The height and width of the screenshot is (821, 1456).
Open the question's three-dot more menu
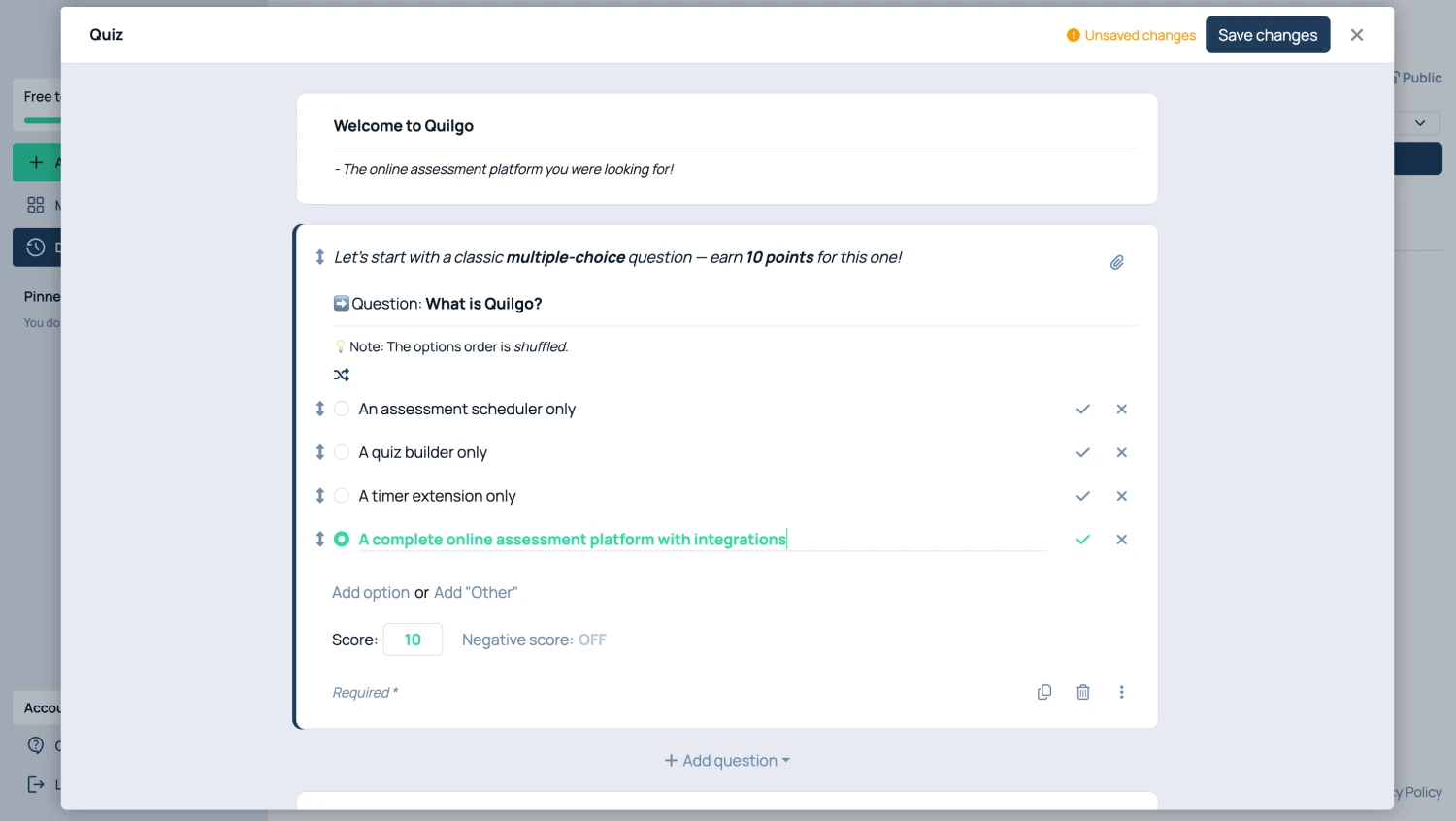coord(1121,692)
